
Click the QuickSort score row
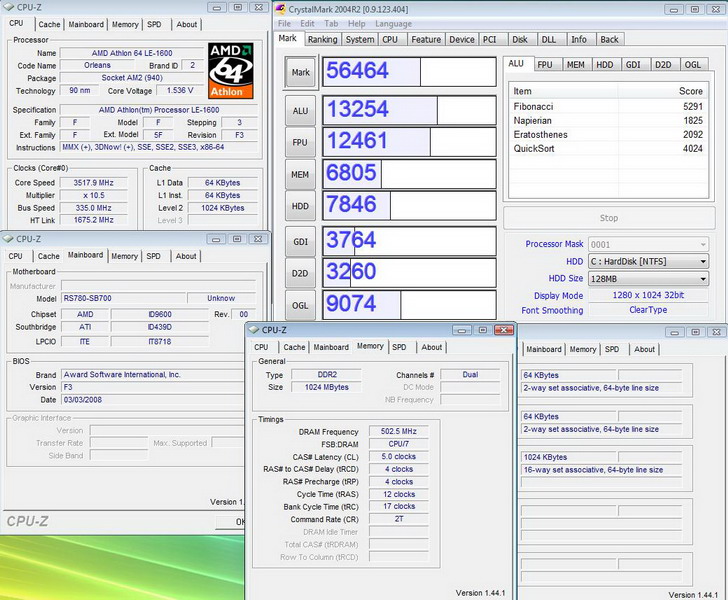(608, 148)
